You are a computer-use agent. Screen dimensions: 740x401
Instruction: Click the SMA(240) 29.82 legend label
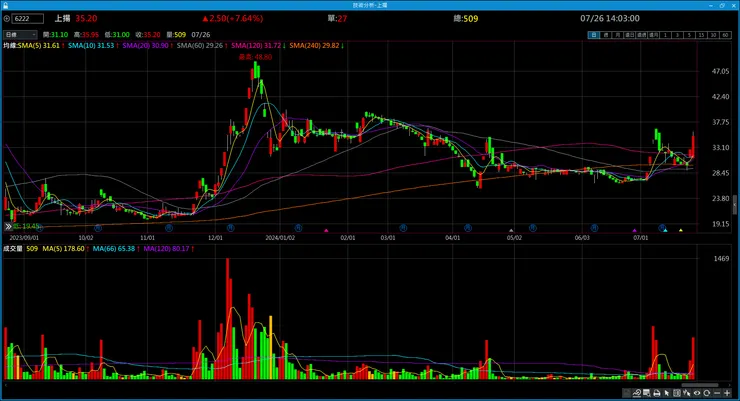click(x=314, y=46)
